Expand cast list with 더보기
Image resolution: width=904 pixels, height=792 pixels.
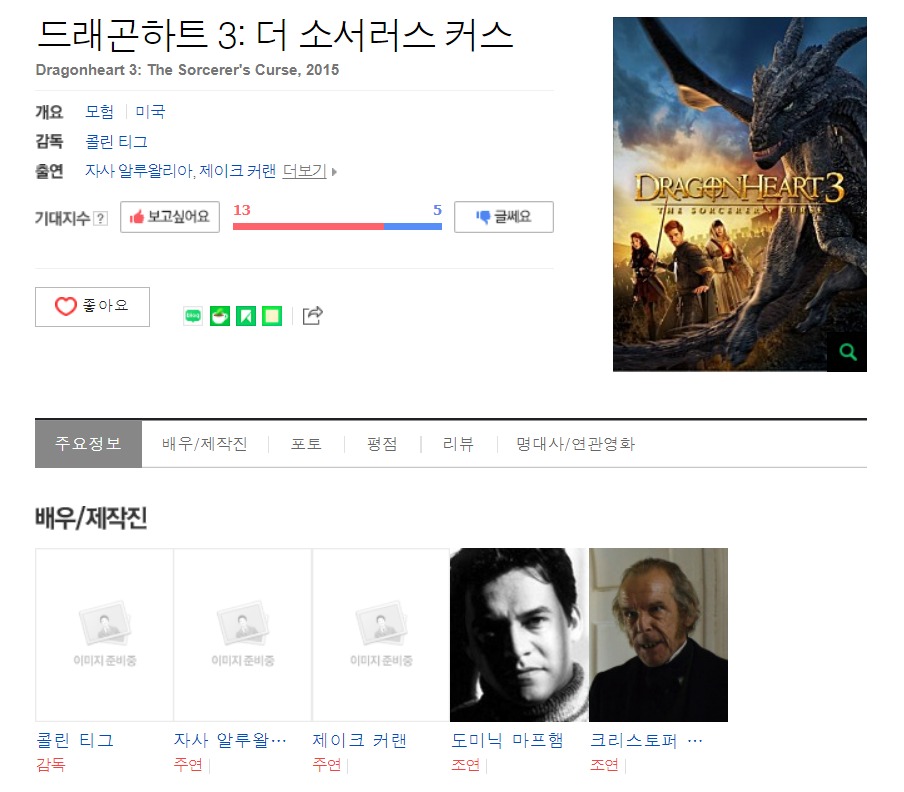(305, 171)
